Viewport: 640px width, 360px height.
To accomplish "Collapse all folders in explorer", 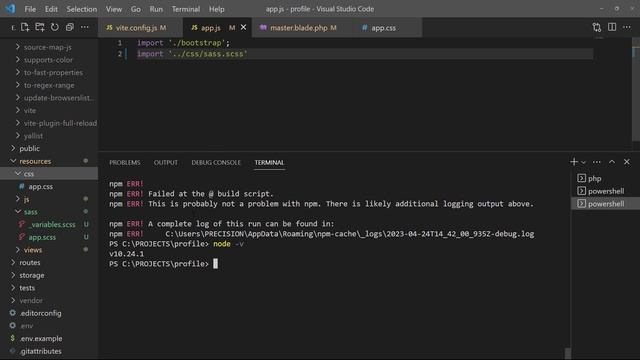I will [x=70, y=27].
